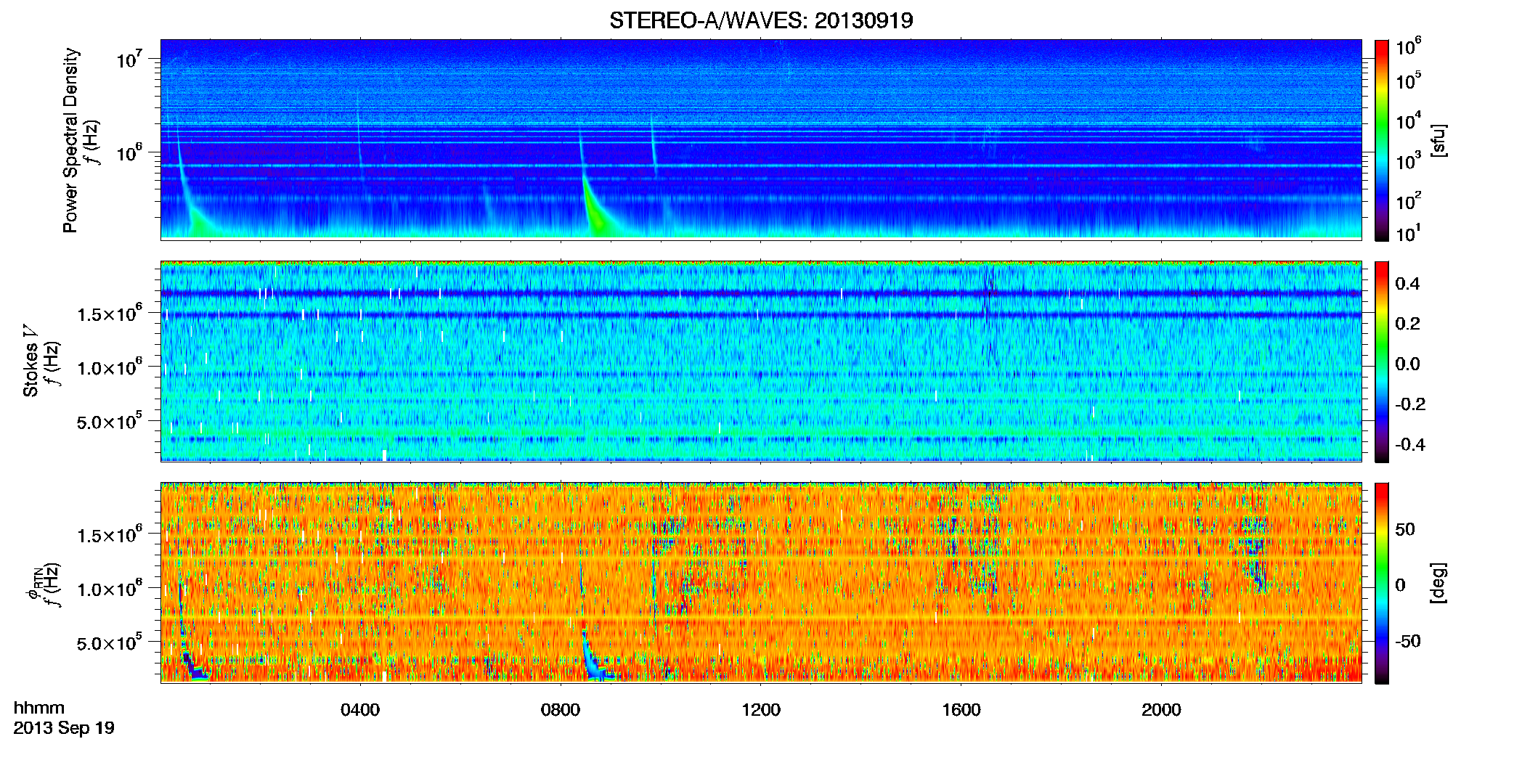Click the 0 label on degrees colorbar

[1400, 585]
